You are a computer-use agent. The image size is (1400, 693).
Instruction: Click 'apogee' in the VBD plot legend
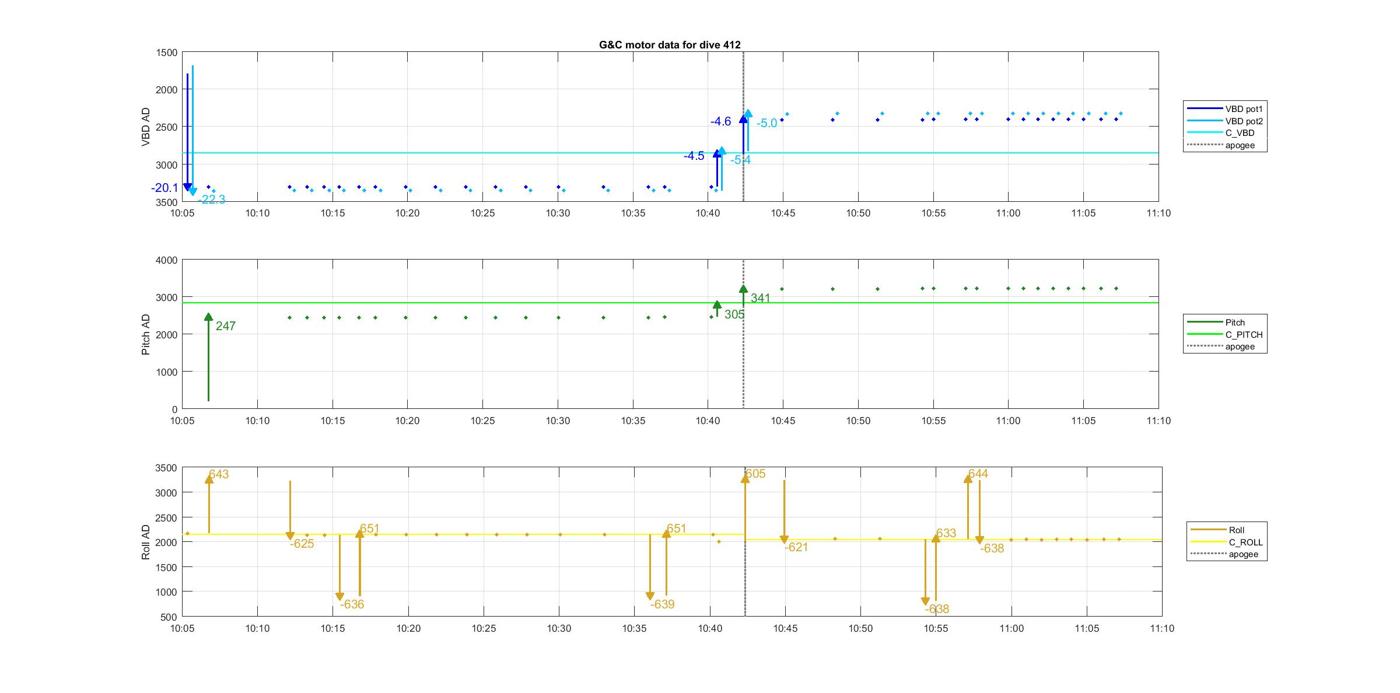pyautogui.click(x=1221, y=146)
